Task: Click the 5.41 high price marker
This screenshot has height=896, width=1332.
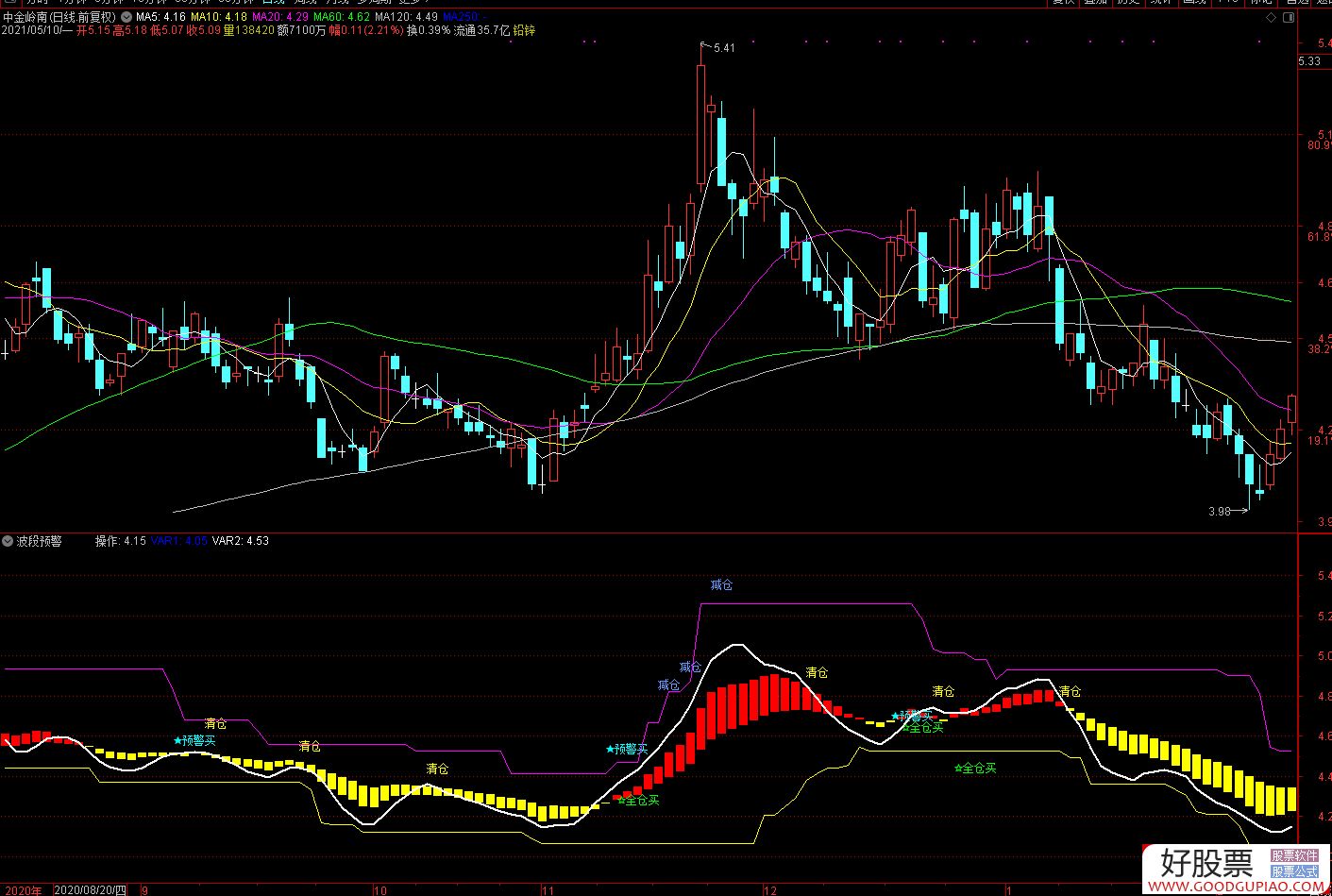Action: click(x=724, y=48)
